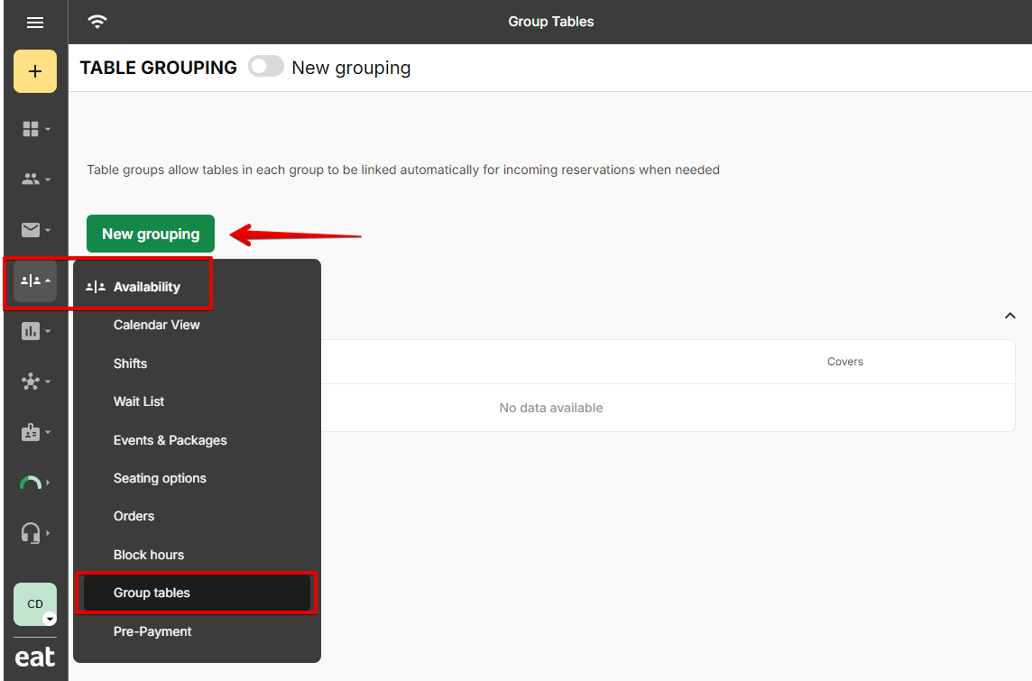1032x681 pixels.
Task: Go to Pre-Payment menu entry
Action: (x=153, y=632)
